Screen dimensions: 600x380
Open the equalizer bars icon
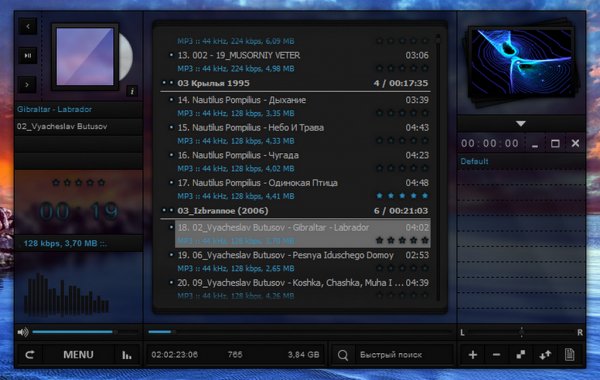pos(127,355)
